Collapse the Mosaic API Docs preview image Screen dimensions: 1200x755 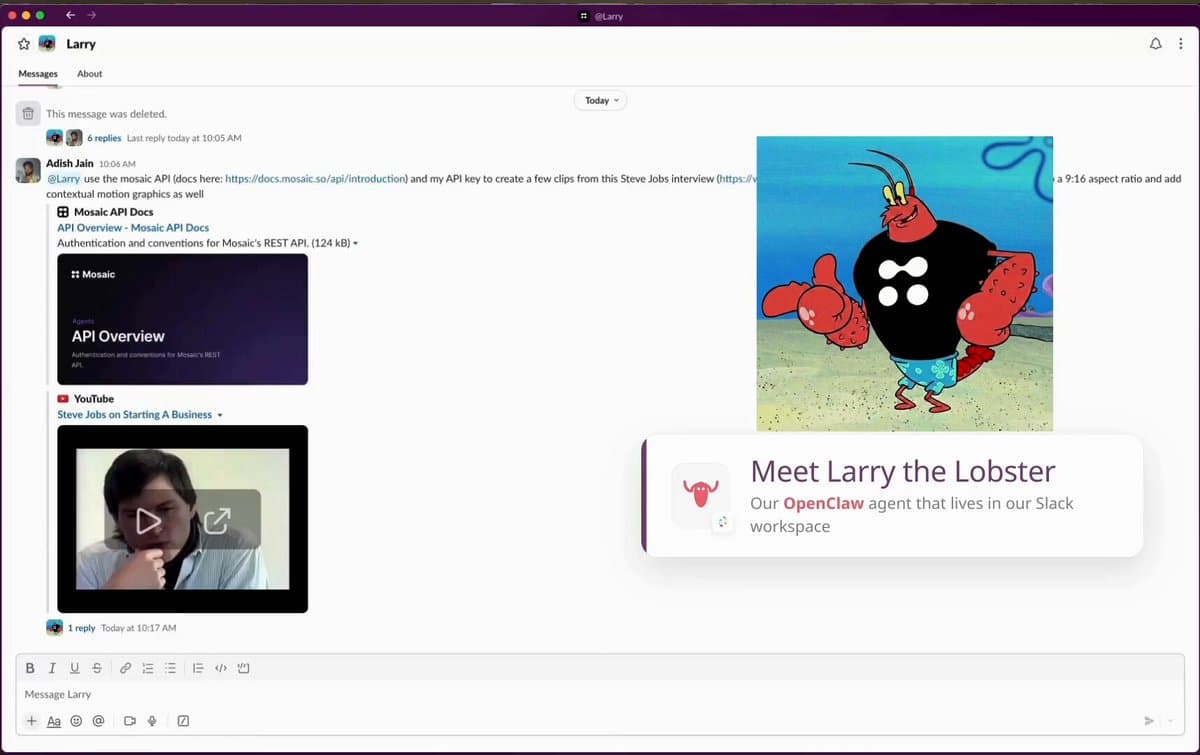coord(355,244)
